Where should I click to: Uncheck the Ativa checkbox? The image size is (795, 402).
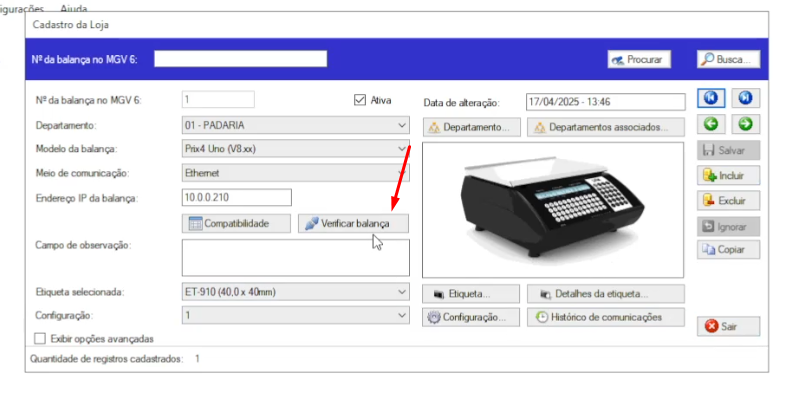[x=361, y=100]
